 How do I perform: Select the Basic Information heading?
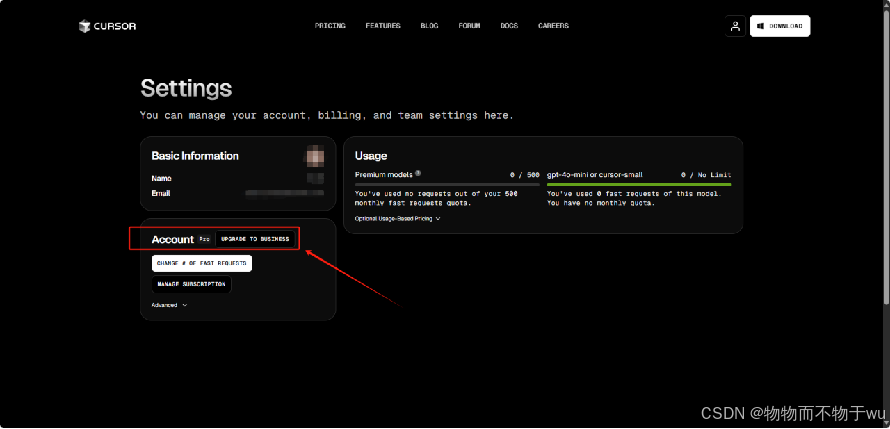point(195,156)
